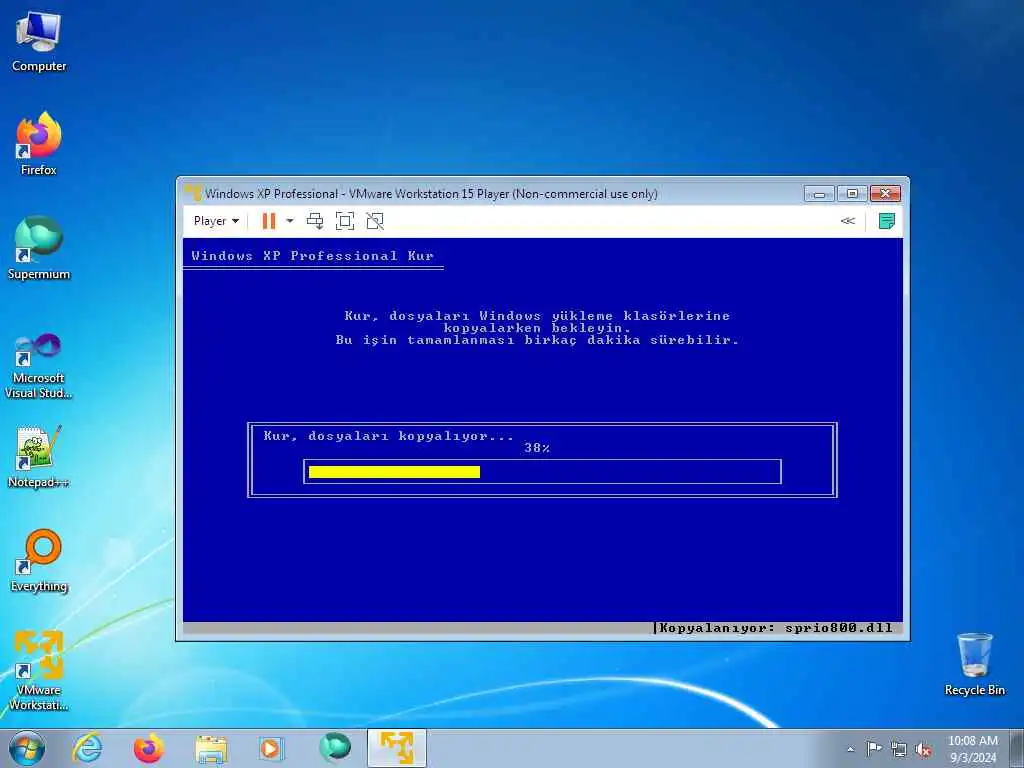Screen dimensions: 1024x768
Task: Open the Player menu in VMware
Action: (x=216, y=221)
